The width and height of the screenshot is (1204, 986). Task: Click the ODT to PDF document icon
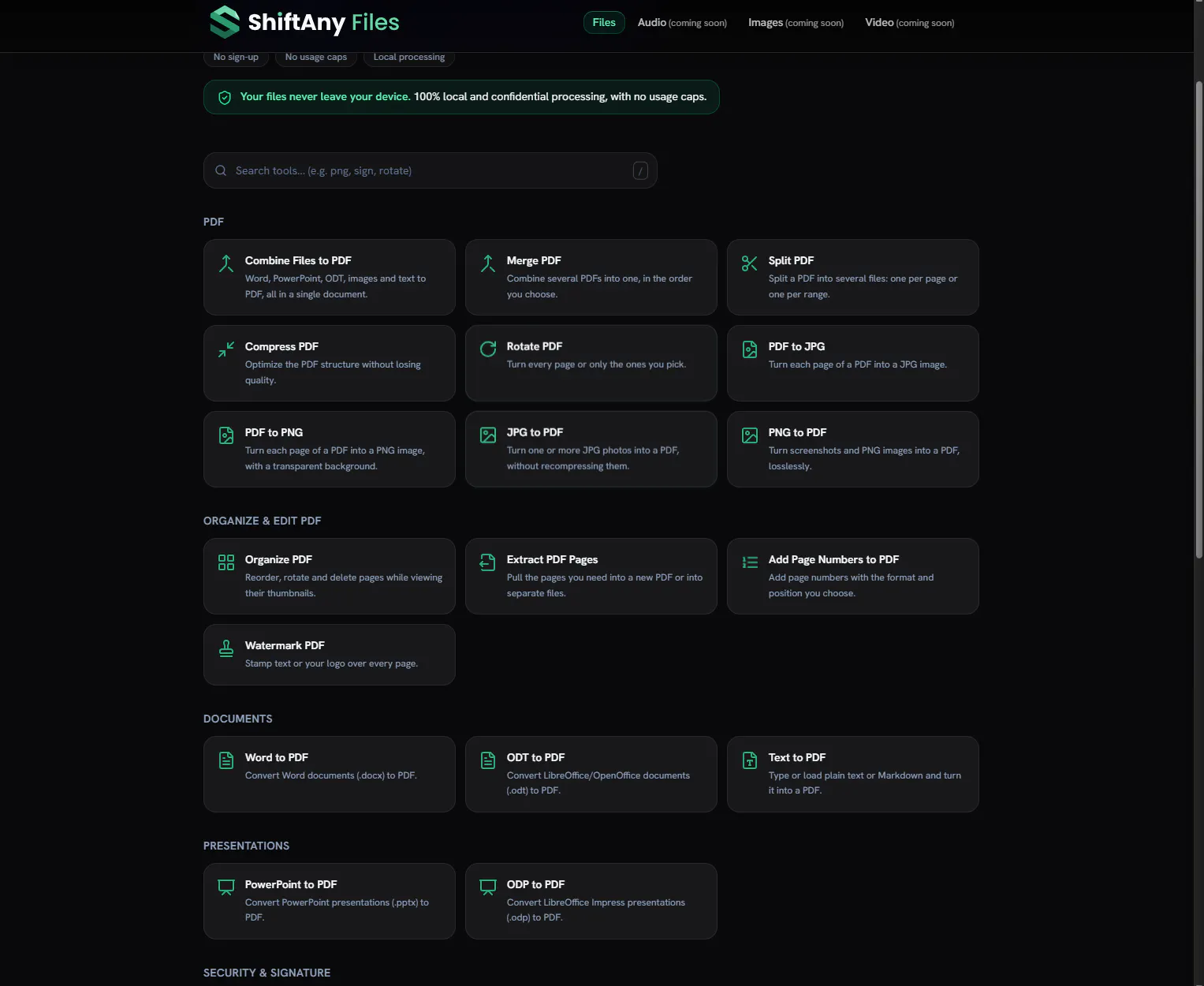[x=488, y=760]
